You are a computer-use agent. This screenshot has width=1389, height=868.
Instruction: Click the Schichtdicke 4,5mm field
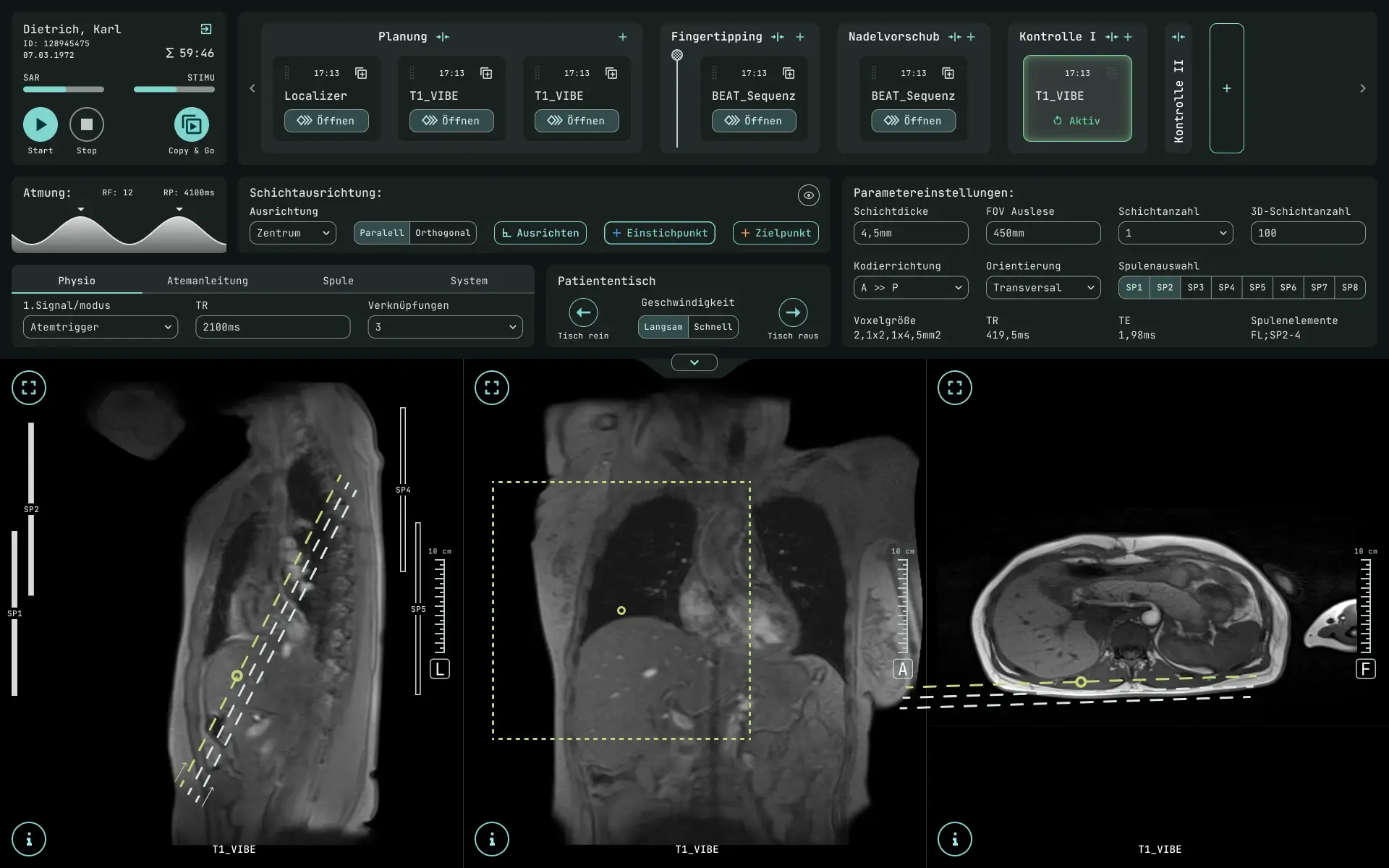point(910,233)
